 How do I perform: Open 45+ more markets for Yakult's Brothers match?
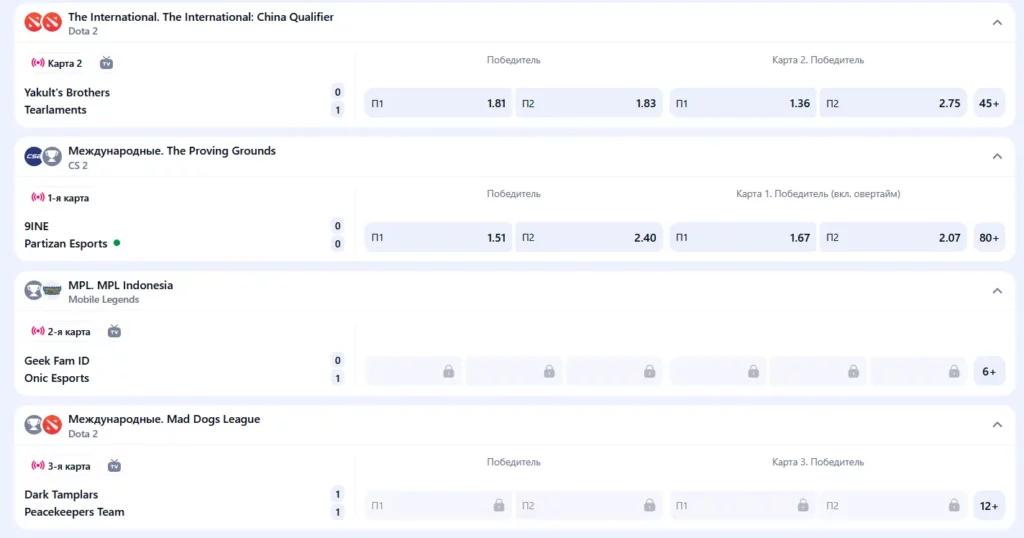[x=989, y=103]
